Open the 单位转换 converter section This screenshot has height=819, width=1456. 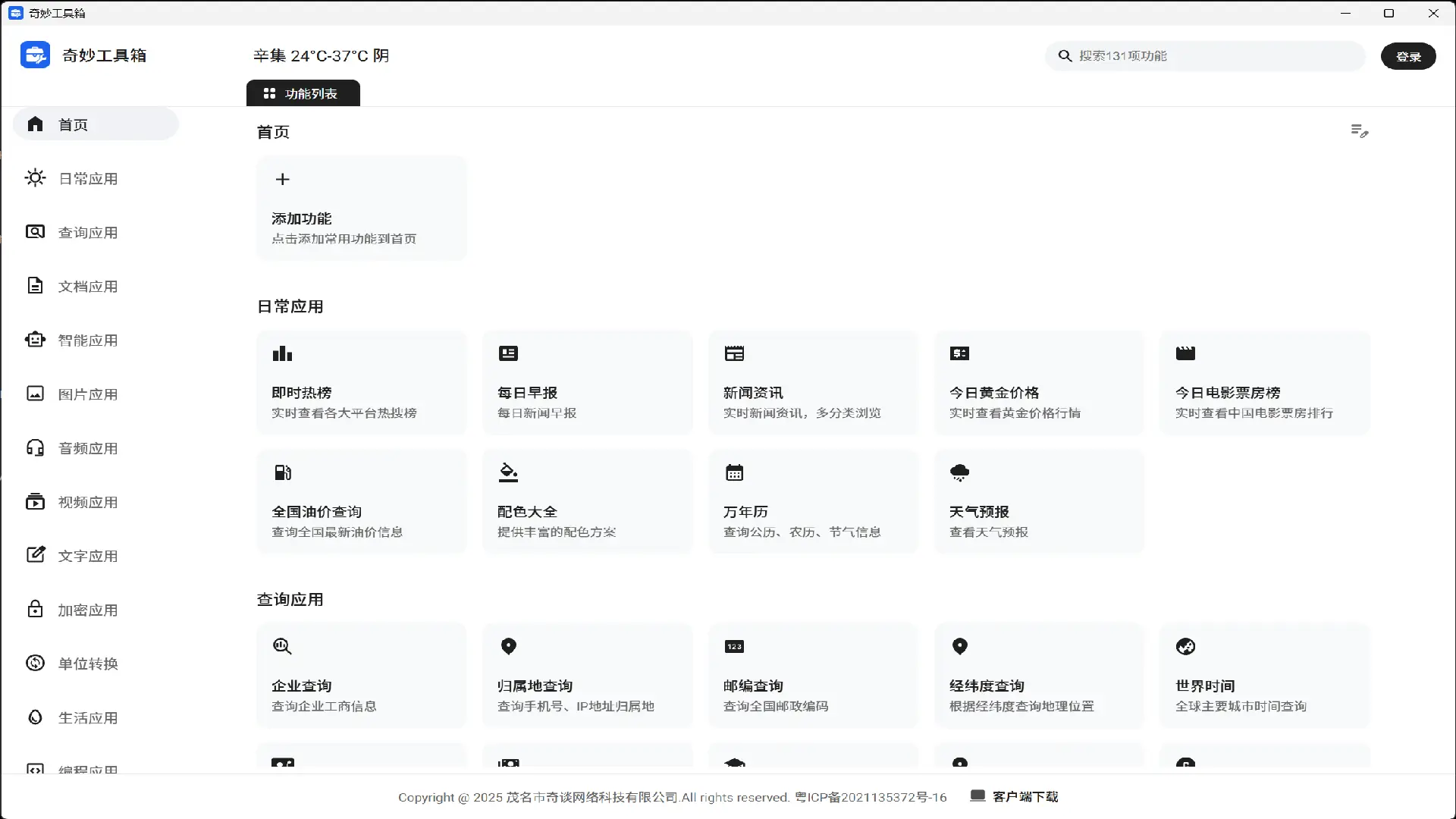pos(89,663)
